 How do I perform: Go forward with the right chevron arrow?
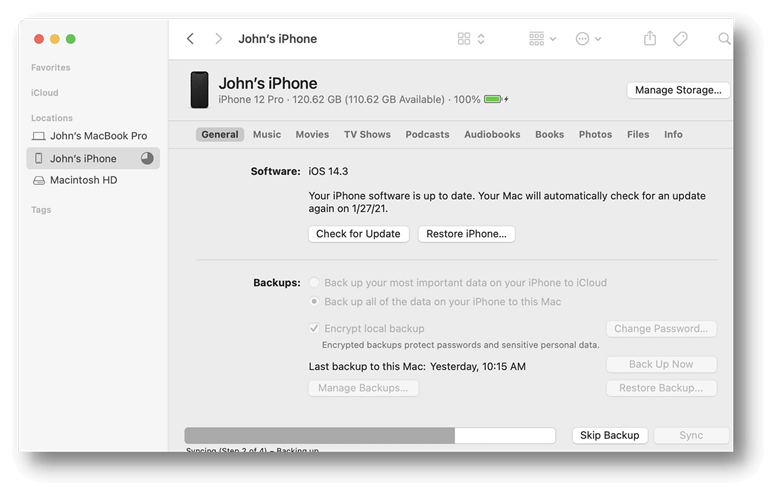click(218, 39)
